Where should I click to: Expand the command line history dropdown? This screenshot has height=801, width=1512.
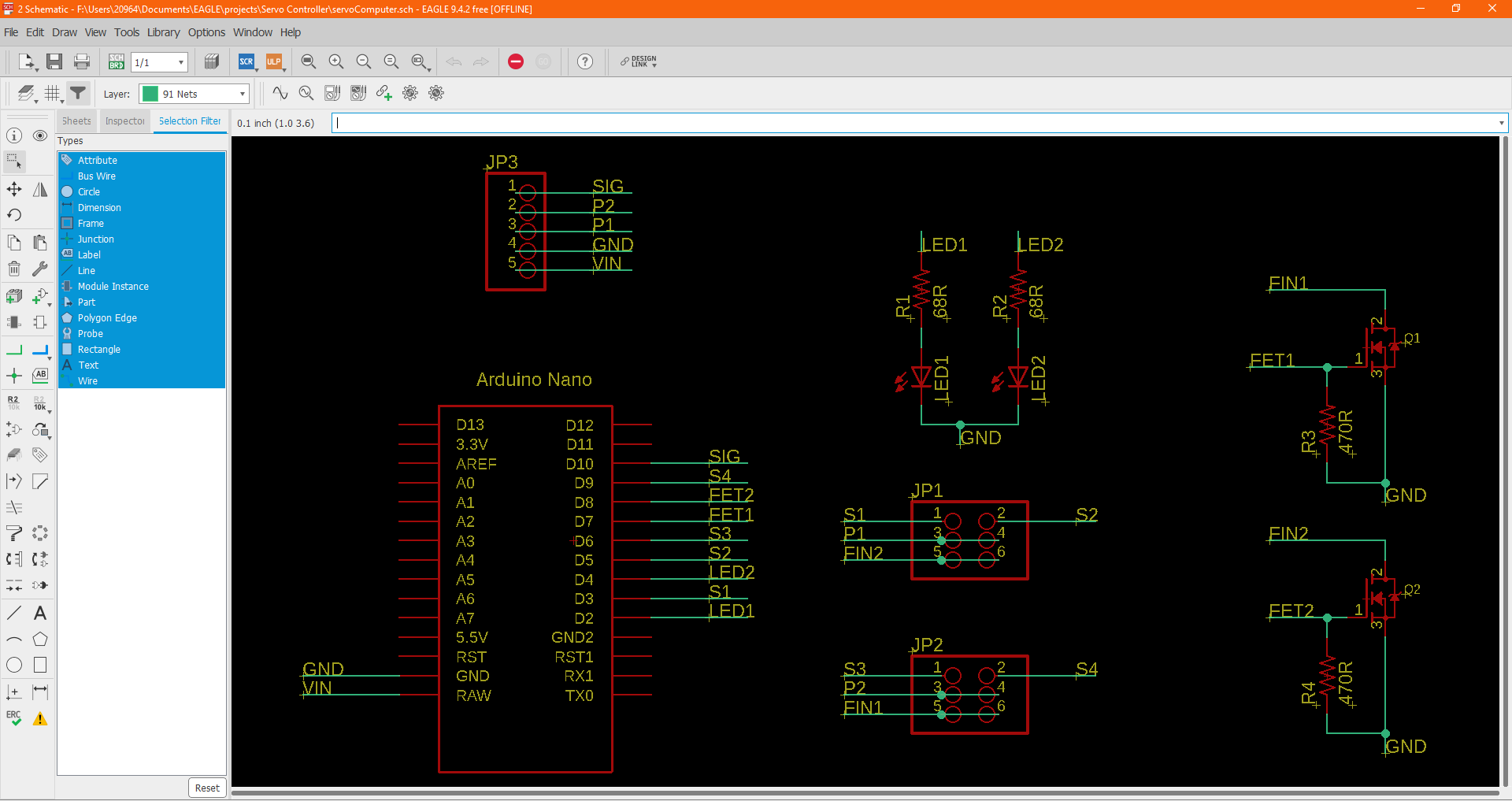click(1501, 123)
